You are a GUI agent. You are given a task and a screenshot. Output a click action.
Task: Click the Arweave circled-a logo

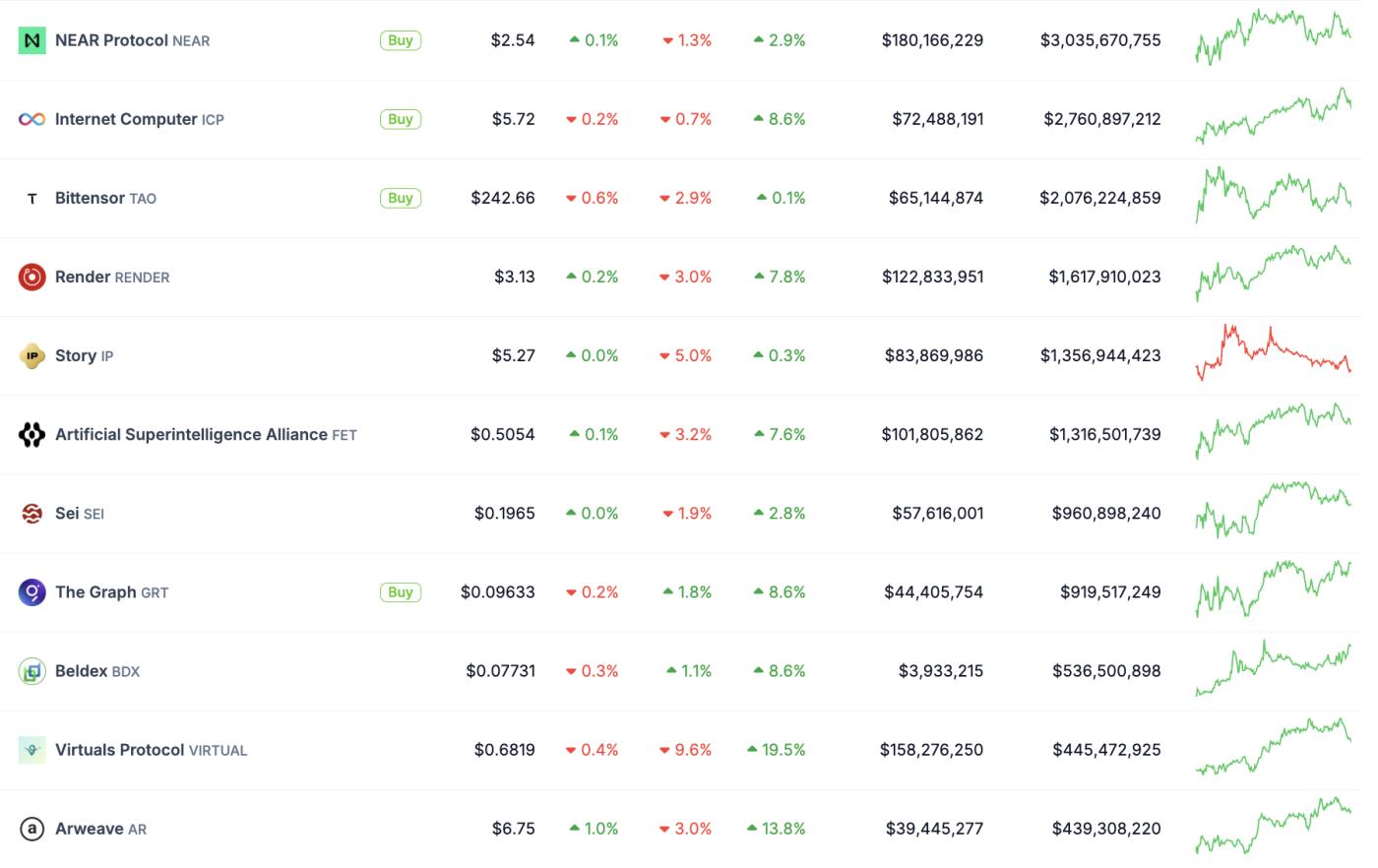tap(31, 829)
